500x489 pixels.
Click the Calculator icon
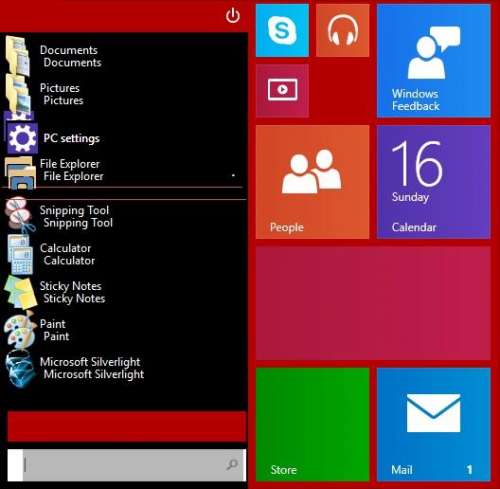click(20, 254)
